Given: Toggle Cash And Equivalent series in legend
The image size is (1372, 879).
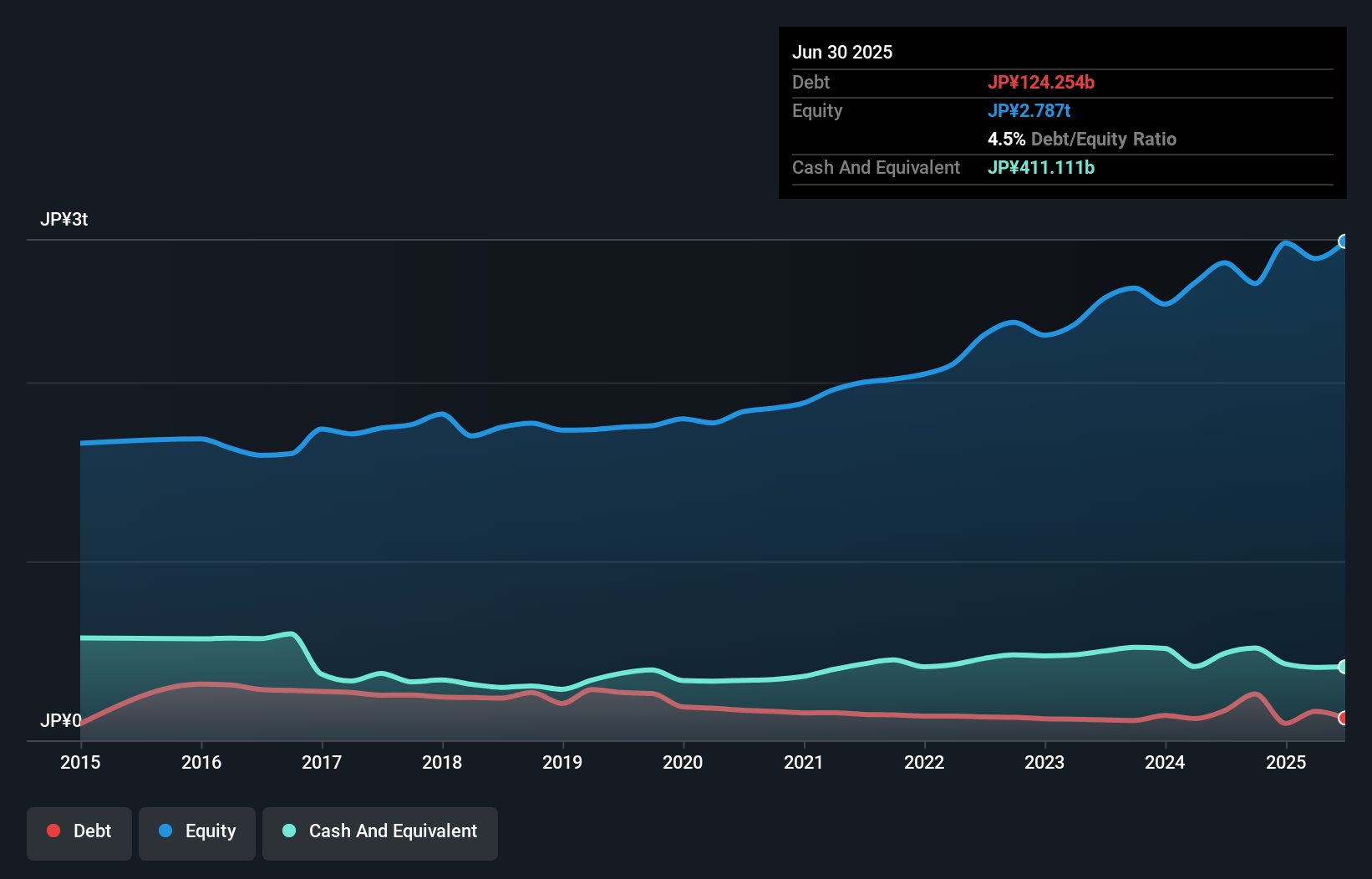Looking at the screenshot, I should 380,831.
